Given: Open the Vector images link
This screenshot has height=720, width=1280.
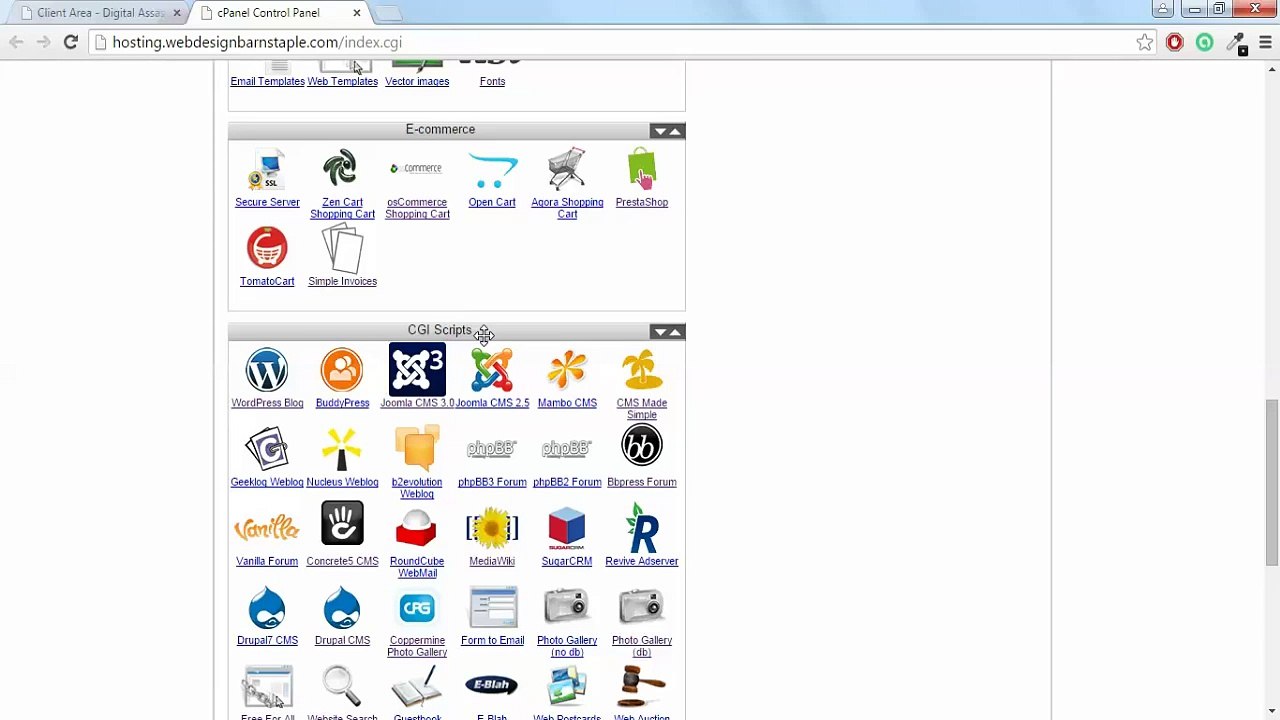Looking at the screenshot, I should coord(417,81).
